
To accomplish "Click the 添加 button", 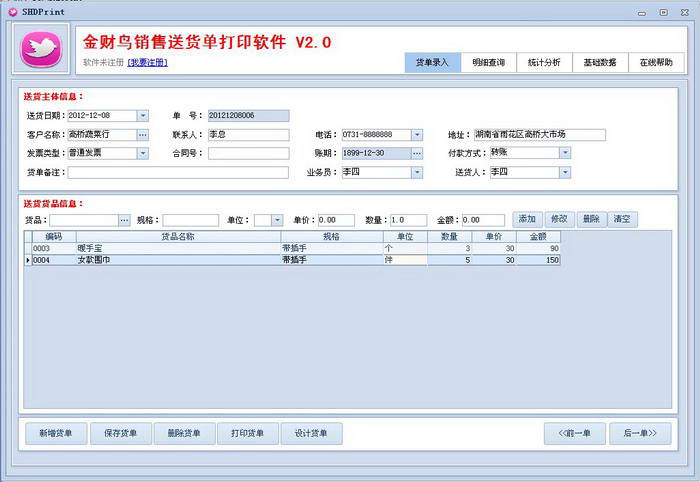I will click(x=527, y=219).
